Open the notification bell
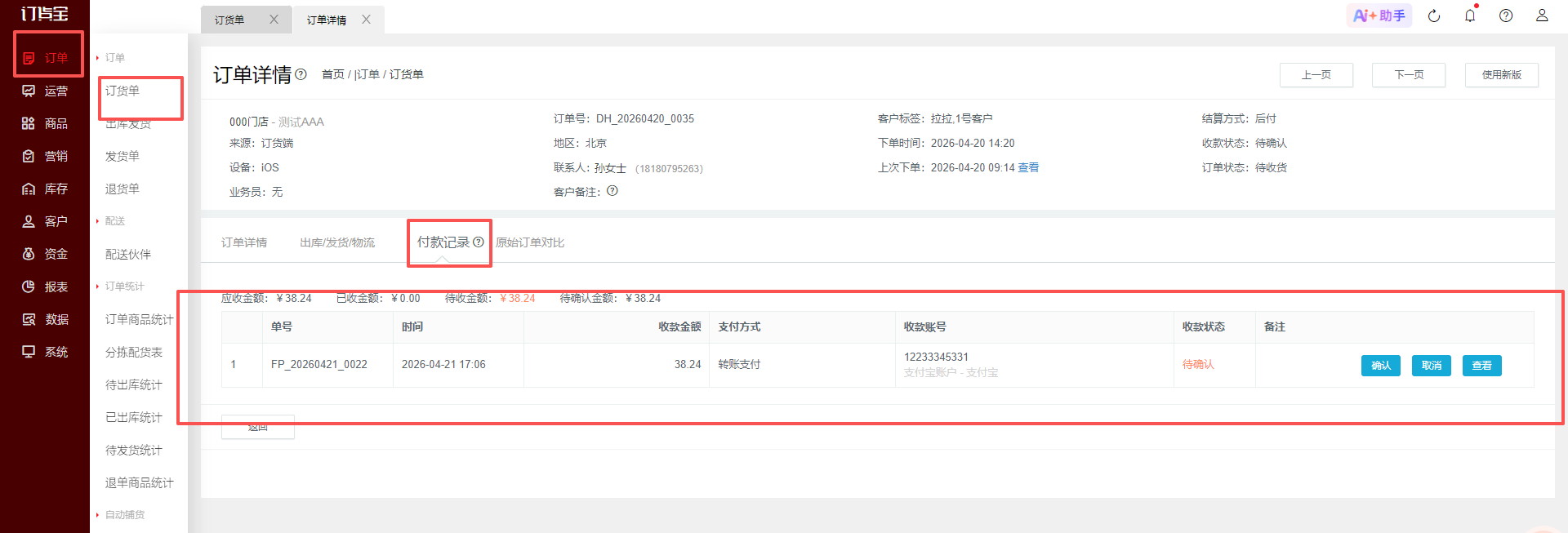This screenshot has width=1568, height=533. 1470,16
